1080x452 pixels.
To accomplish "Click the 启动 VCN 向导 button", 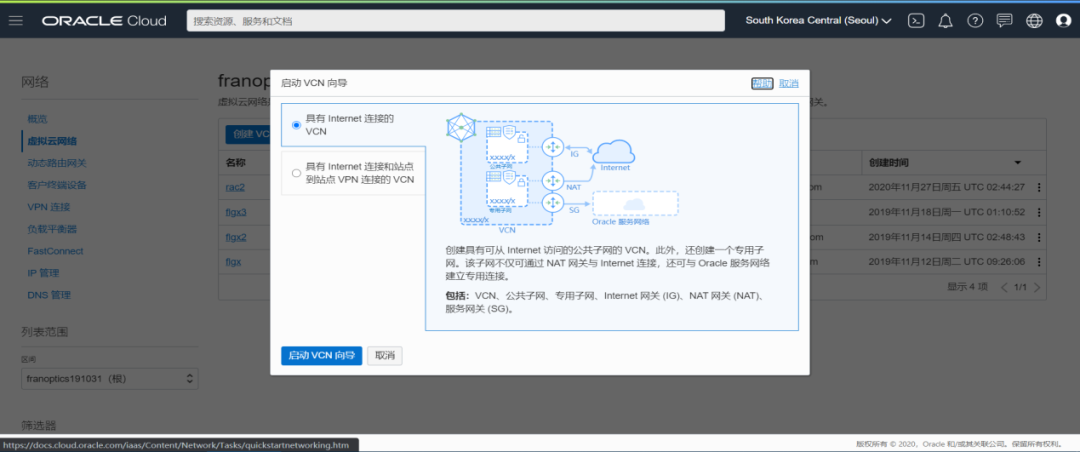I will coord(322,356).
